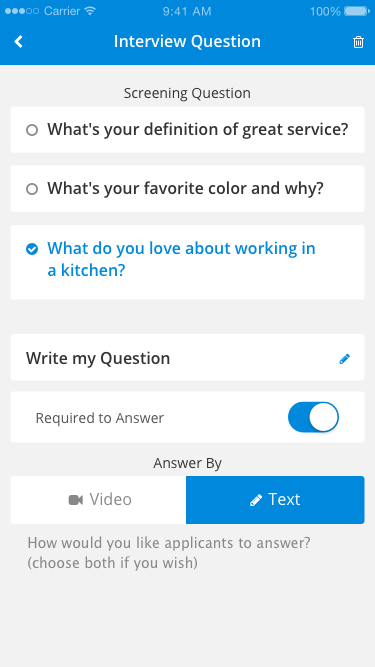The image size is (375, 667).
Task: Choose Text as the answer method
Action: [275, 500]
